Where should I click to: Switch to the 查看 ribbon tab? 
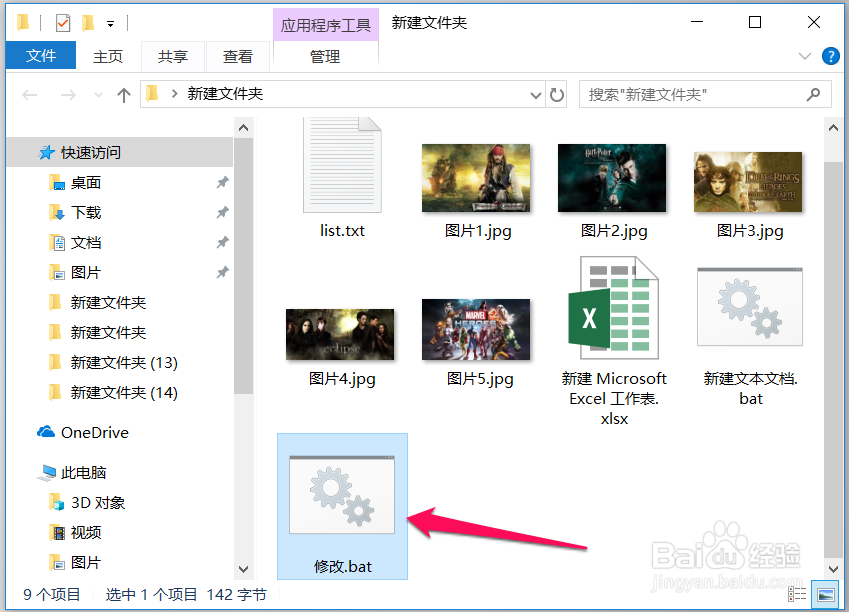(x=238, y=56)
